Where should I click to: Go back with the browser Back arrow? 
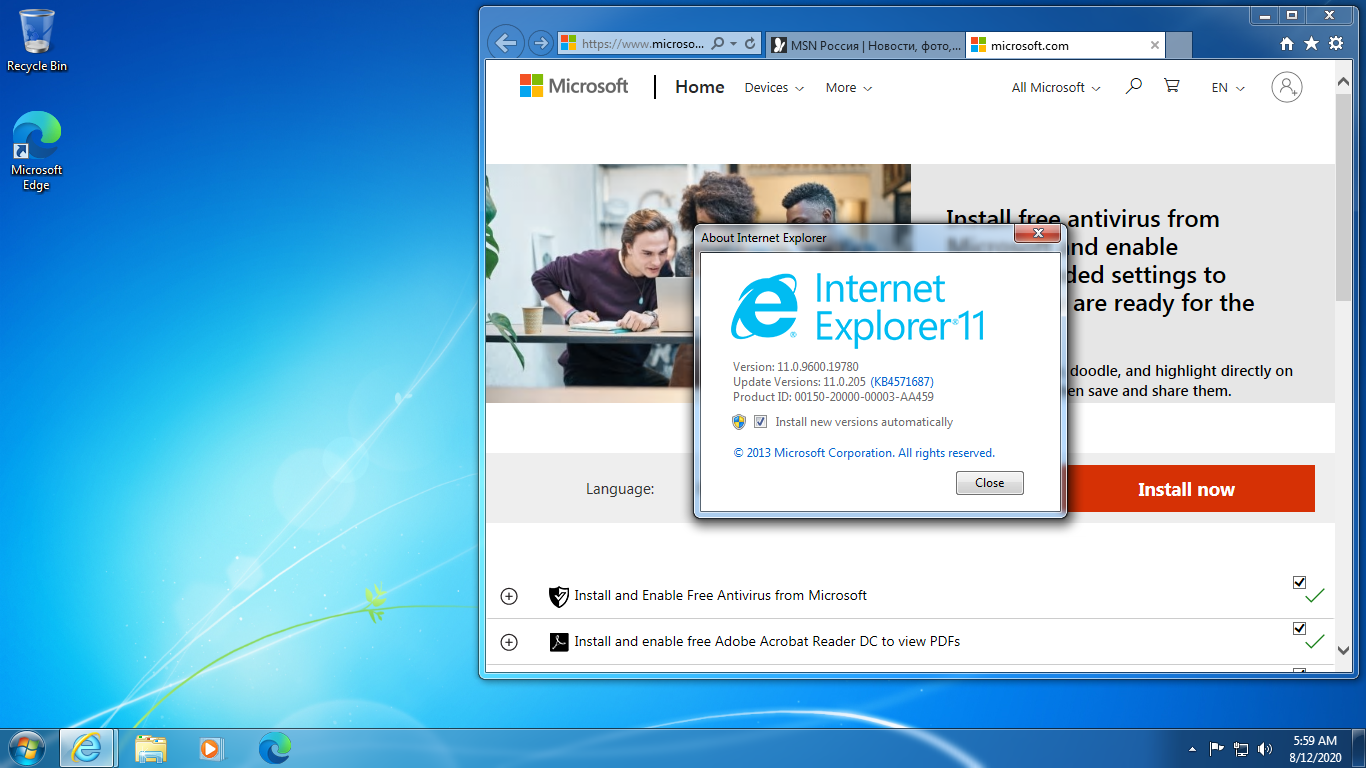coord(506,43)
